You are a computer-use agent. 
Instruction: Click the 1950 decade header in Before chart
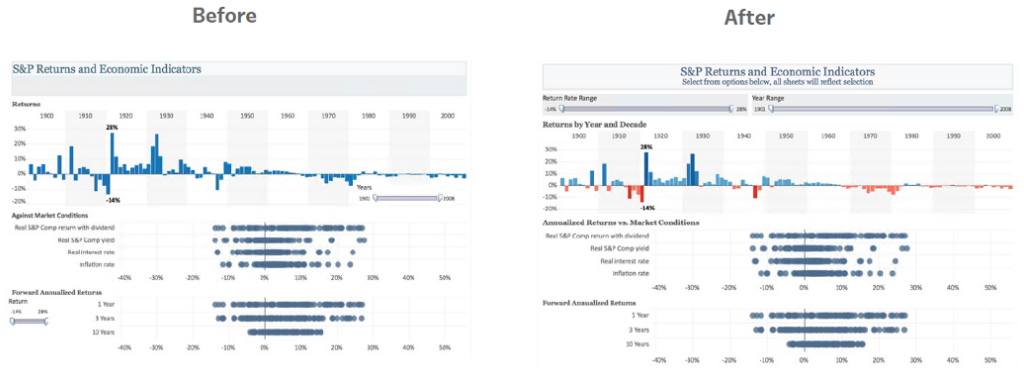(x=248, y=116)
